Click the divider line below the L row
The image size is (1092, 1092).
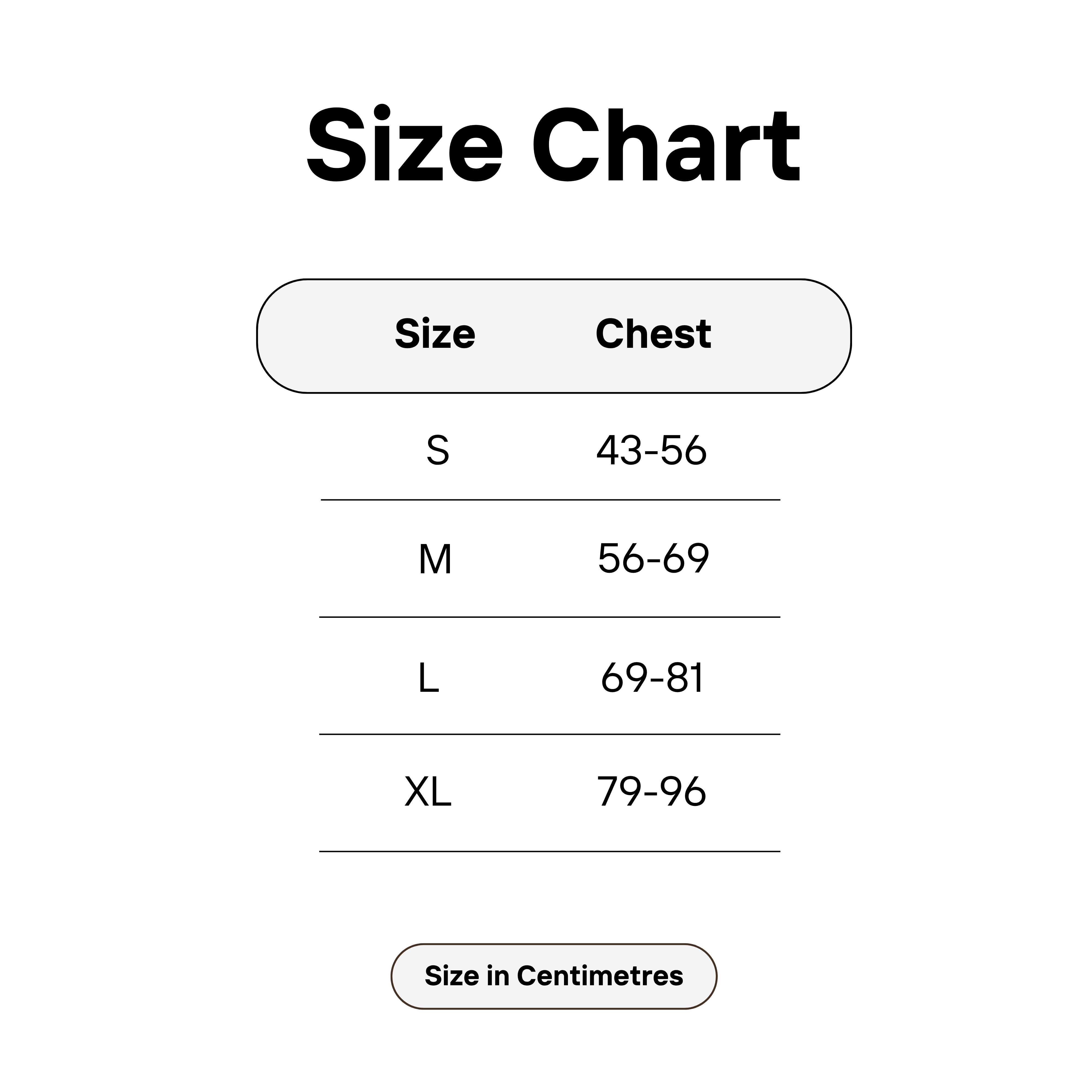tap(549, 734)
